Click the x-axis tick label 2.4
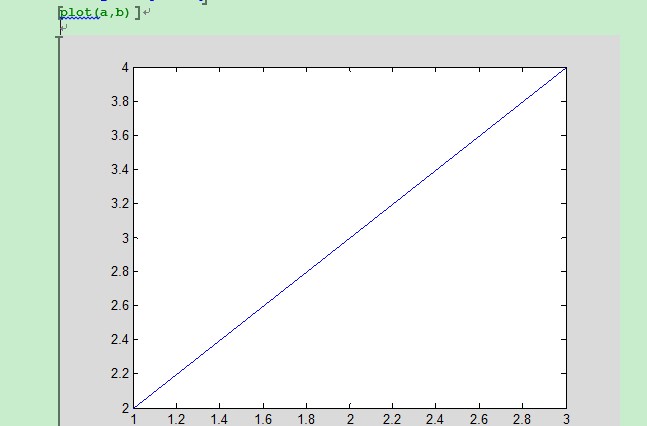The image size is (647, 426). point(435,420)
